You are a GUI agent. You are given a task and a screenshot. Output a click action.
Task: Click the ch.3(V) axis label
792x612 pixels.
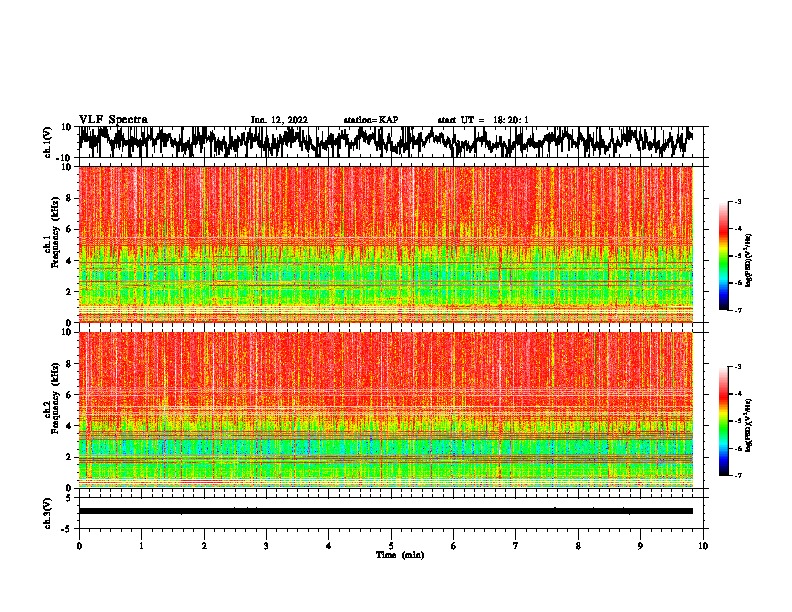click(x=48, y=513)
